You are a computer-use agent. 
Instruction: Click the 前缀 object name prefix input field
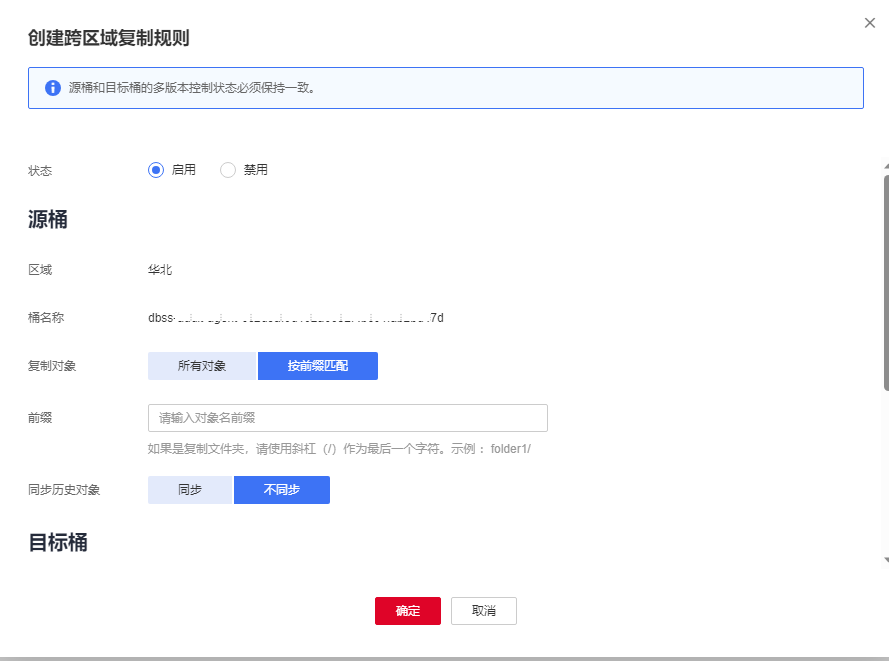pyautogui.click(x=347, y=418)
